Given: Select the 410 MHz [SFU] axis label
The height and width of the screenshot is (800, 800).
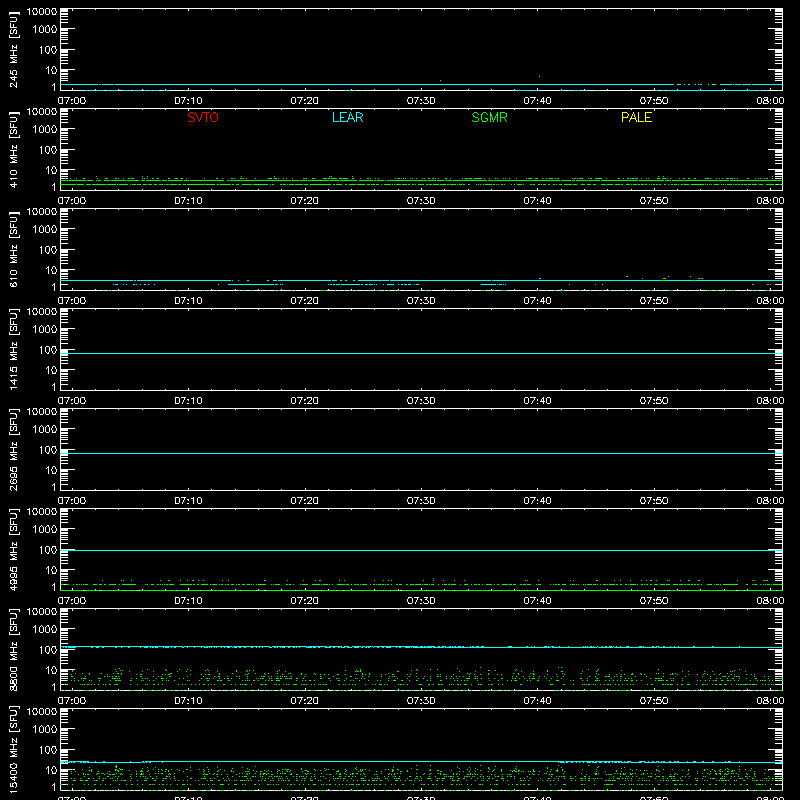Looking at the screenshot, I should (13, 149).
